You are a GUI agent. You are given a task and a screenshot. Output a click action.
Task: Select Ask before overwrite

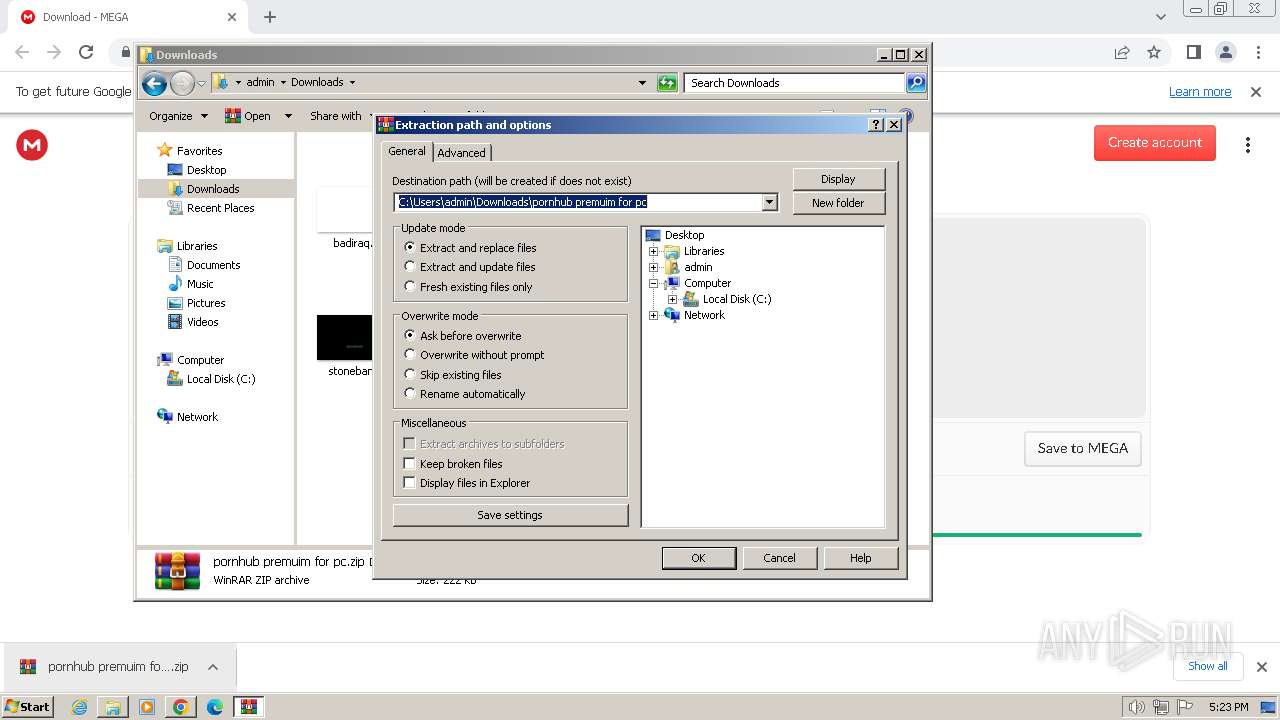[462, 336]
